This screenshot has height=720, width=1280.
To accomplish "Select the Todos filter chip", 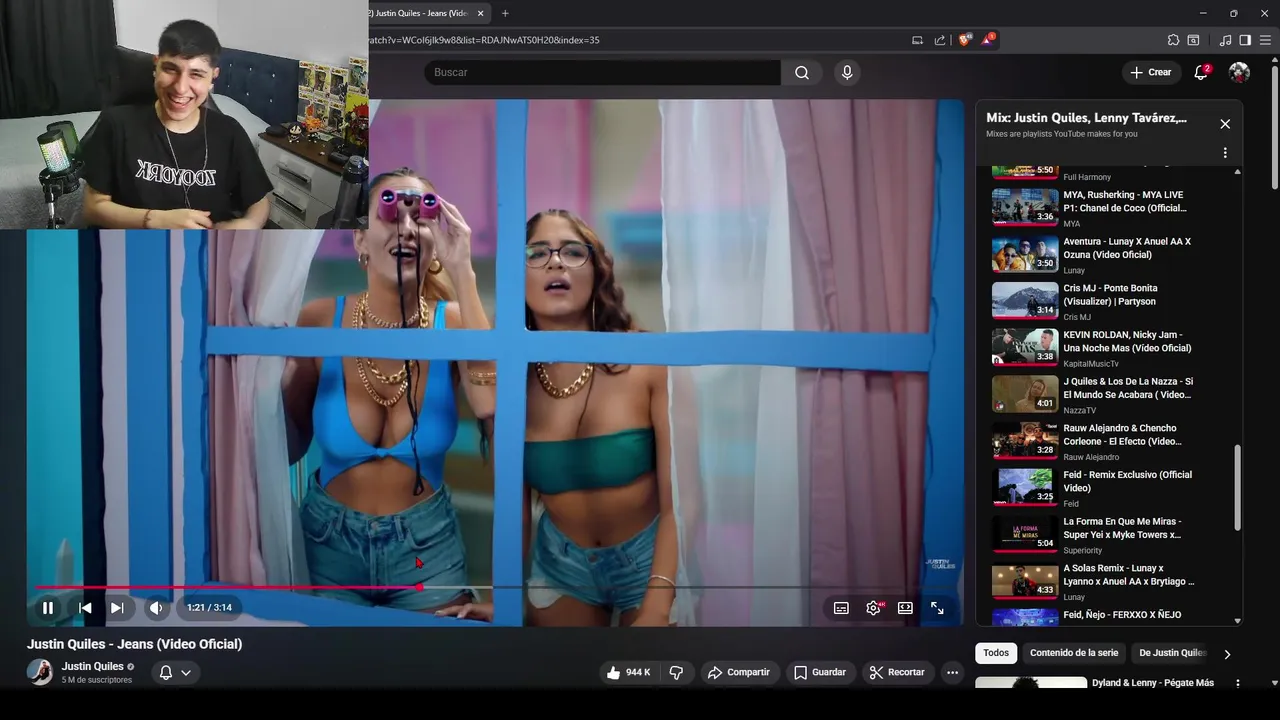I will pyautogui.click(x=996, y=653).
